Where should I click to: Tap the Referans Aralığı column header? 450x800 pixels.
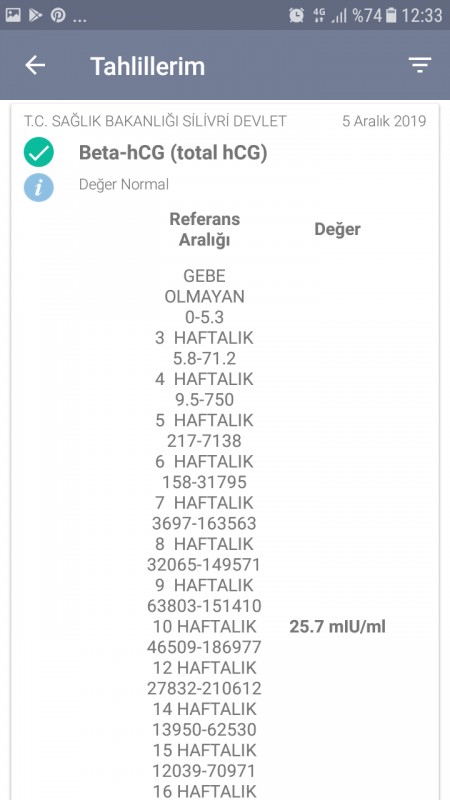click(204, 229)
